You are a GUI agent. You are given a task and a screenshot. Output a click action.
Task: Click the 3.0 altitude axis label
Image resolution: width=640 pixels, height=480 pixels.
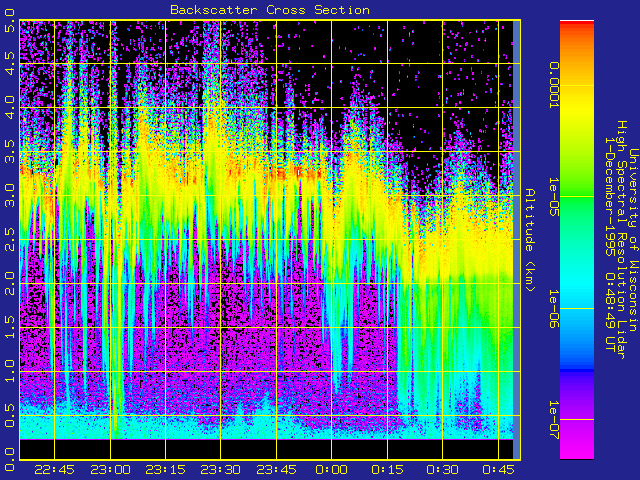click(x=9, y=196)
